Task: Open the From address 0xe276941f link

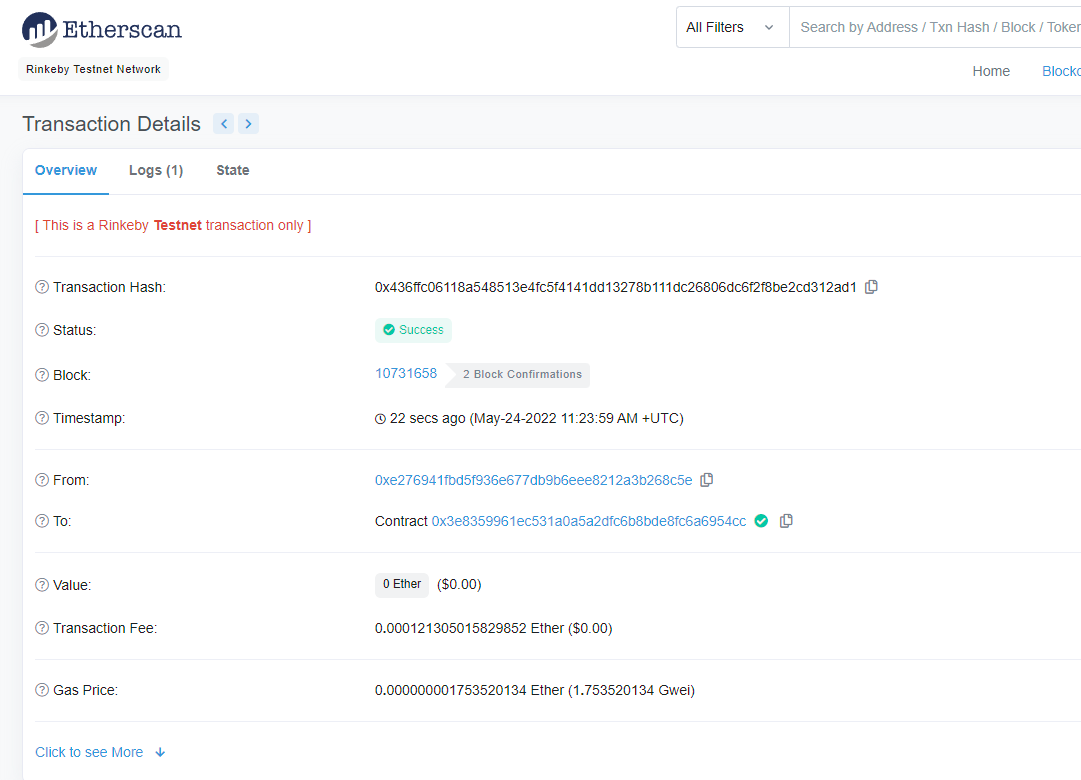Action: click(534, 480)
